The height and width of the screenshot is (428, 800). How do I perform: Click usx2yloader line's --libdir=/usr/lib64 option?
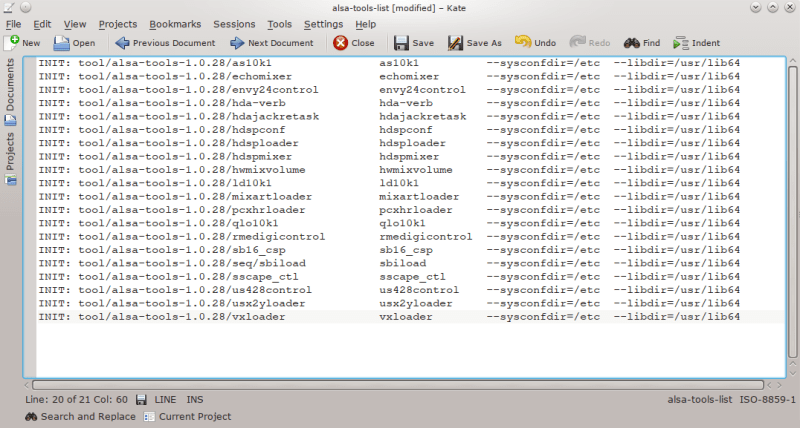[x=677, y=303]
